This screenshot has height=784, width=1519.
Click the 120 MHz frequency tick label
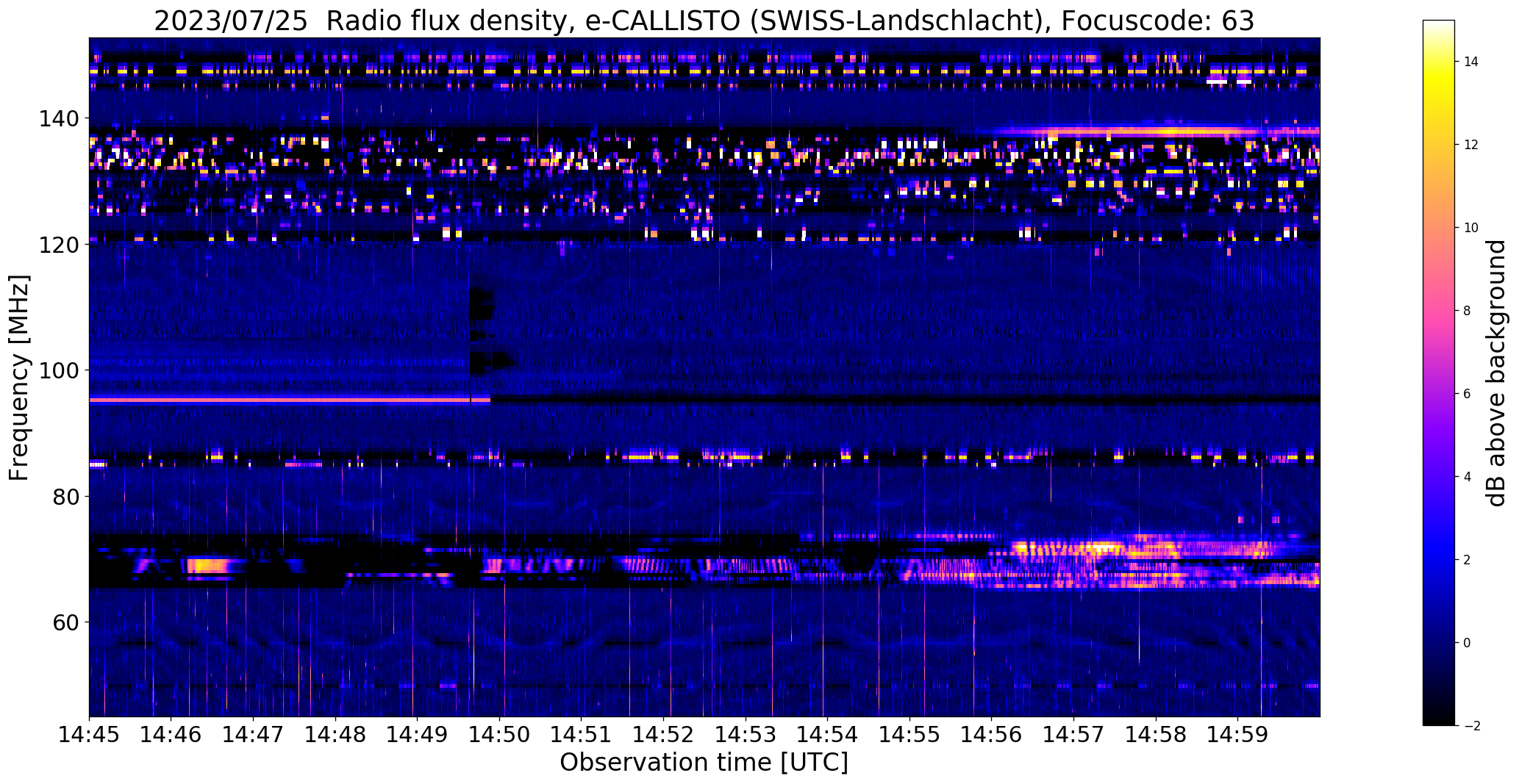pos(60,244)
